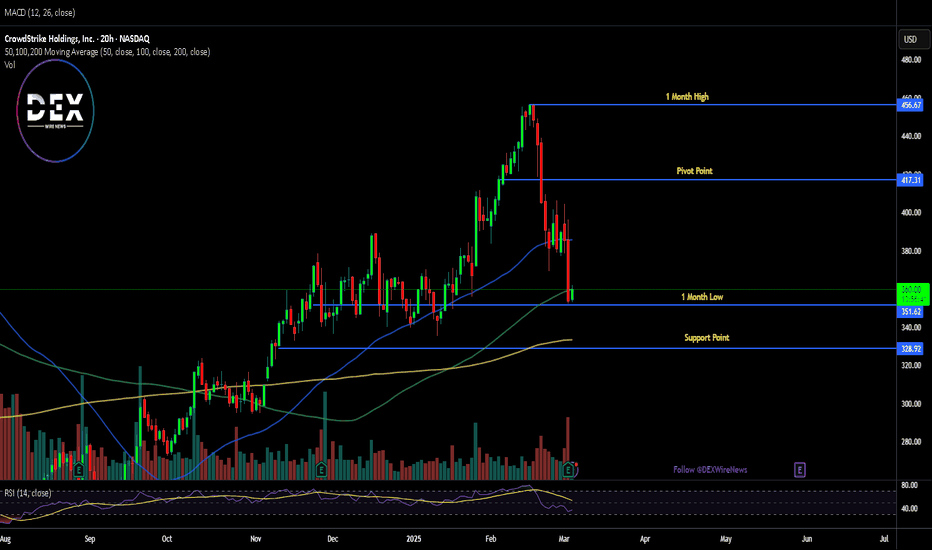Click the 440.00 price axis label
Viewport: 932px width, 550px height.
click(x=911, y=136)
